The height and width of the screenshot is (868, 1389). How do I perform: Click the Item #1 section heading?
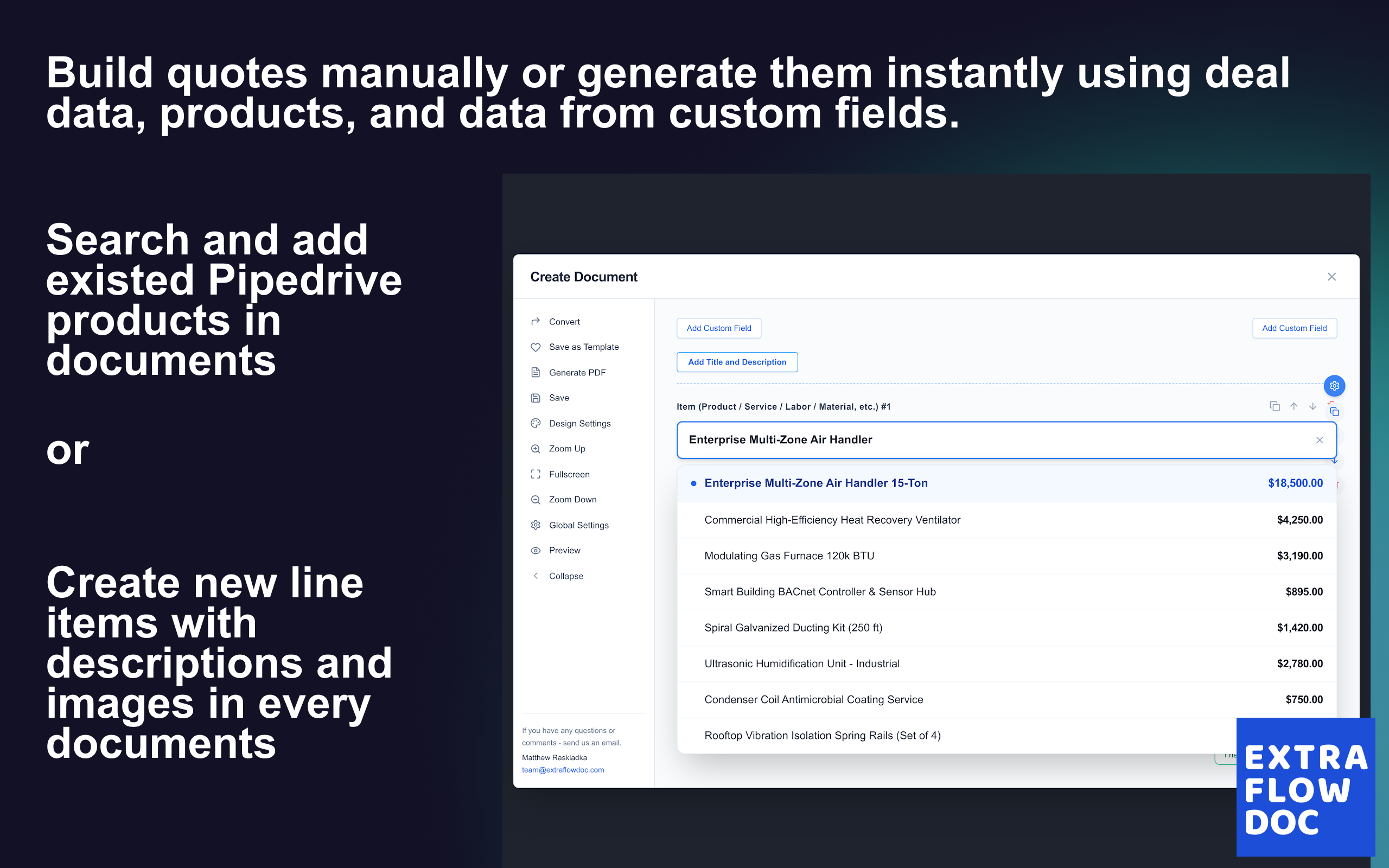pyautogui.click(x=783, y=406)
